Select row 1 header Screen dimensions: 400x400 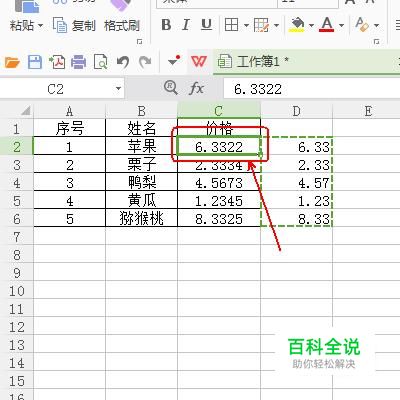click(x=17, y=129)
